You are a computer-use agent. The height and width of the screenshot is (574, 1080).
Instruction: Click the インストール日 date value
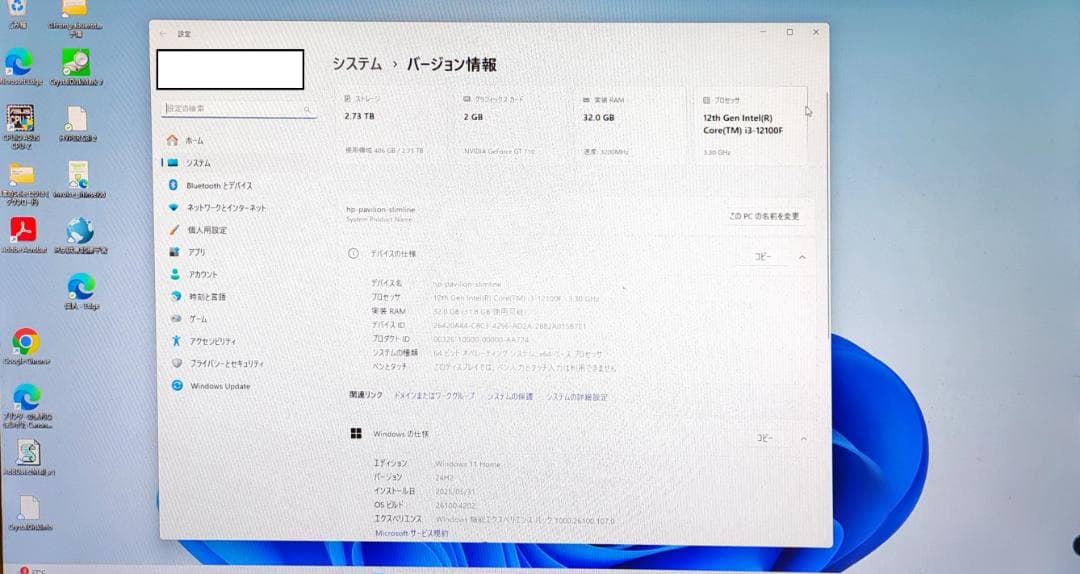coord(455,491)
